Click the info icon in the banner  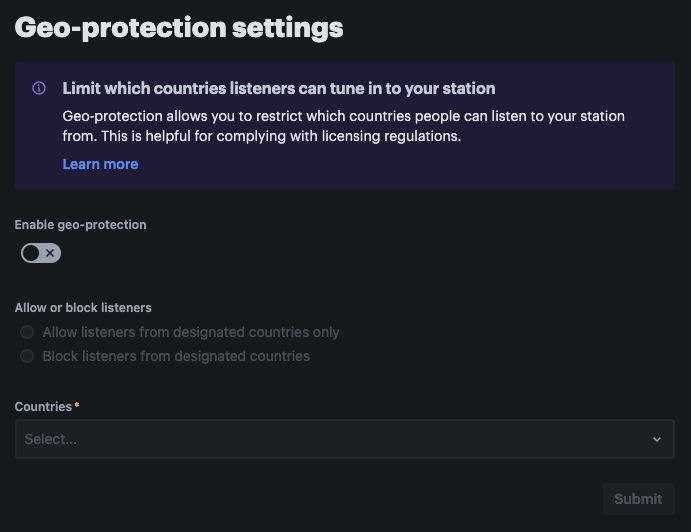39,88
